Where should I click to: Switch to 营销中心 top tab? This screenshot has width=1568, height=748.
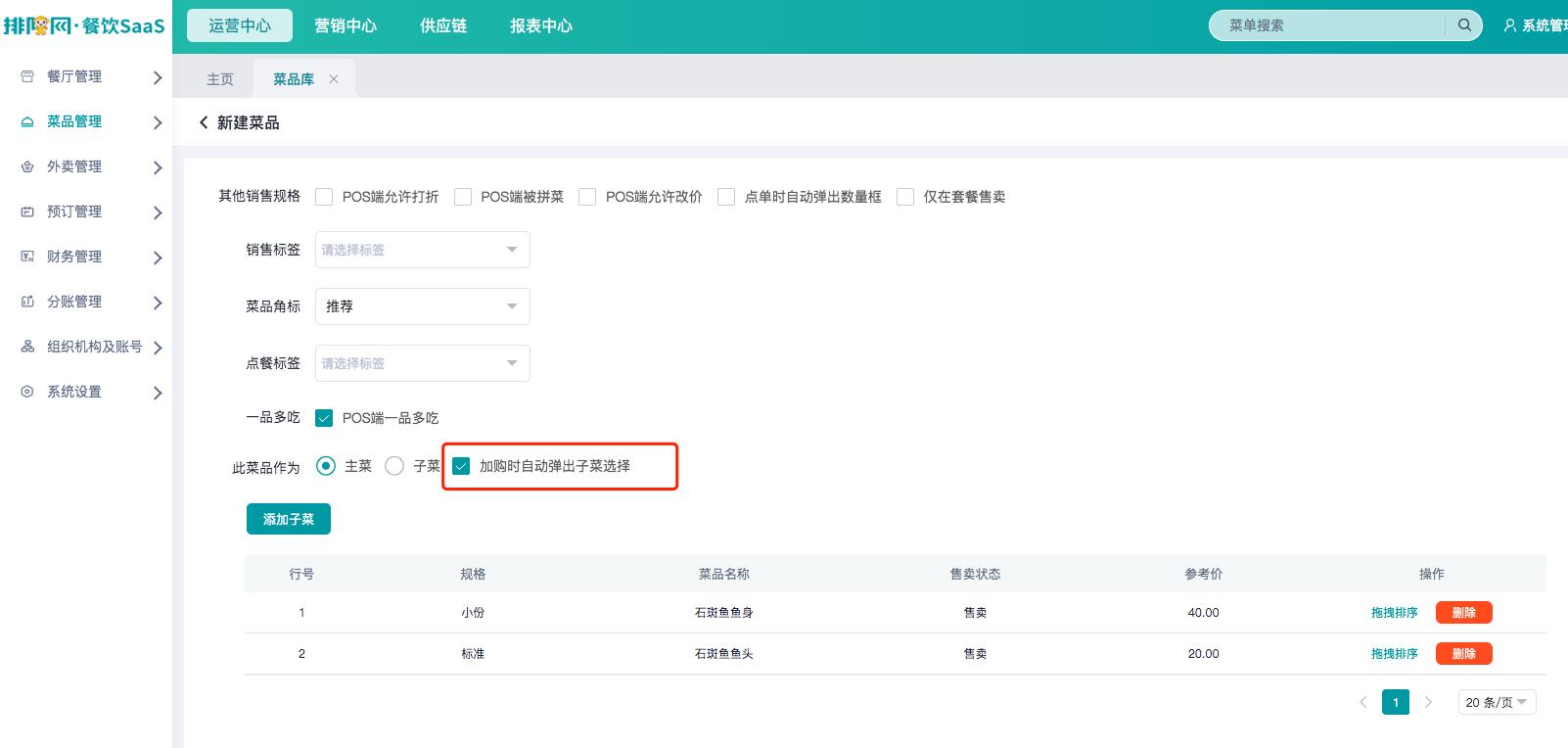346,25
